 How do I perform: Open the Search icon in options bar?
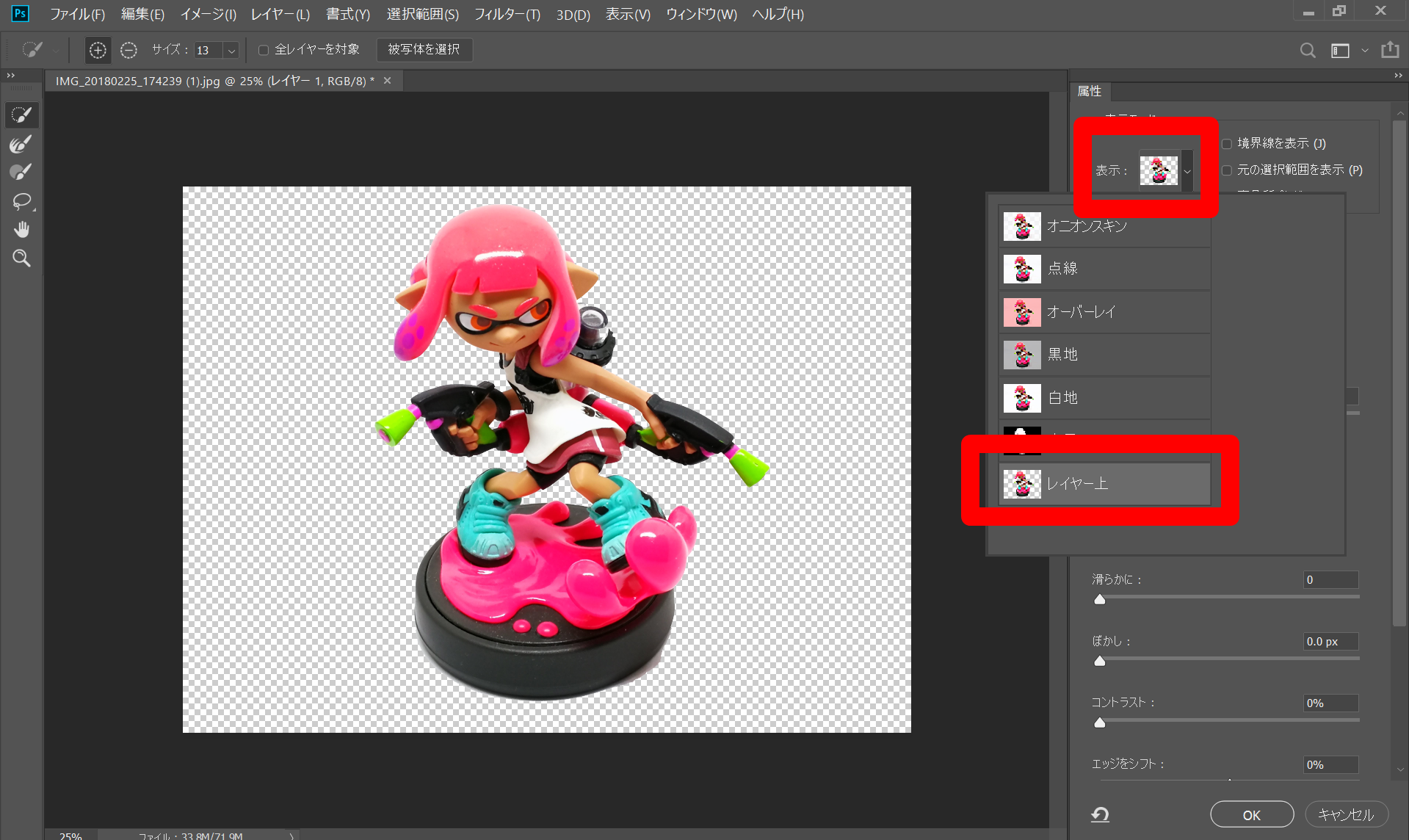[1307, 50]
